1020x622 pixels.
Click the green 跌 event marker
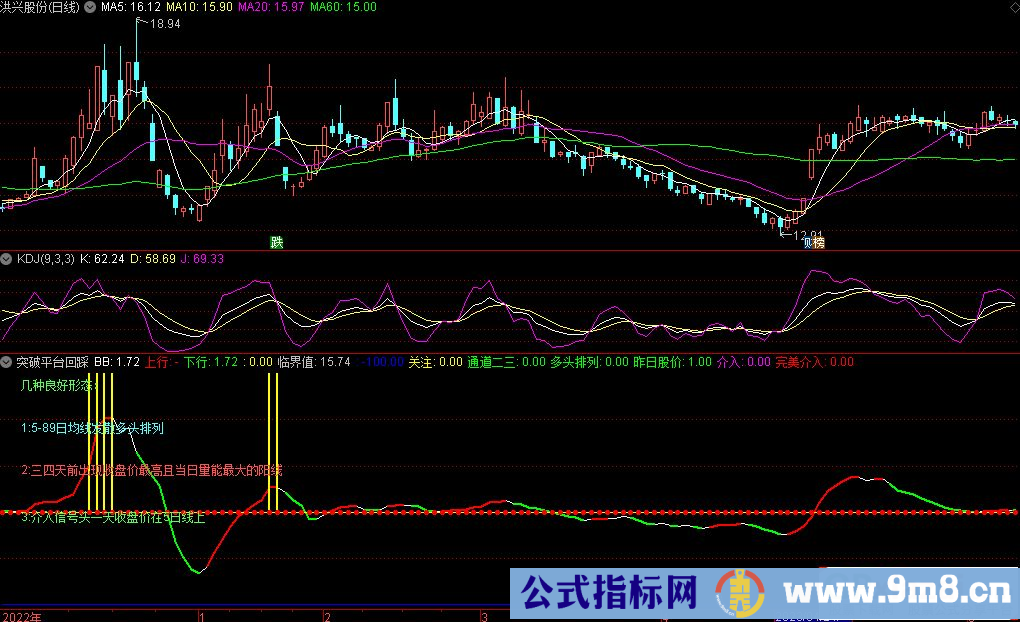[276, 243]
